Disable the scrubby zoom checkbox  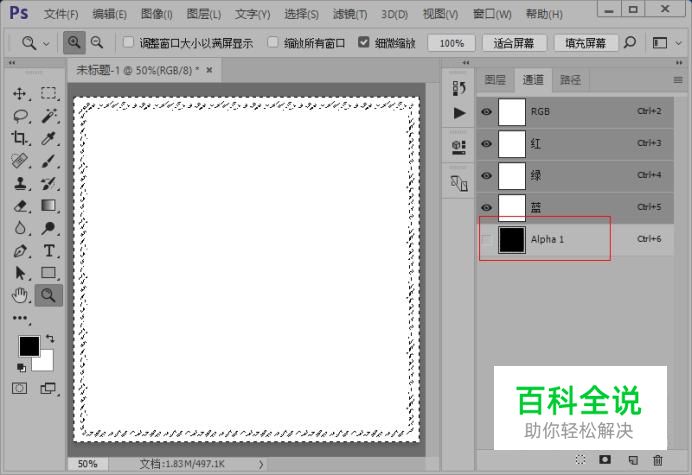tap(364, 42)
